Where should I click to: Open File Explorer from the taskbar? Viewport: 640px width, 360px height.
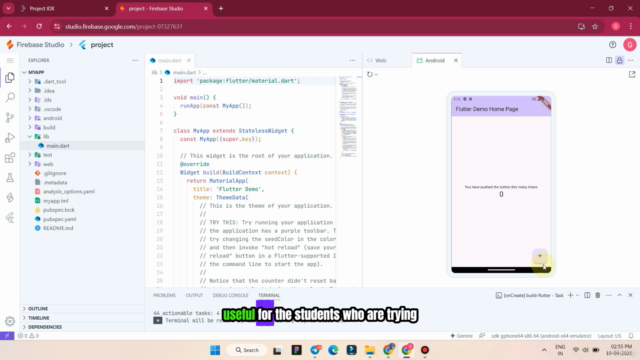click(370, 350)
